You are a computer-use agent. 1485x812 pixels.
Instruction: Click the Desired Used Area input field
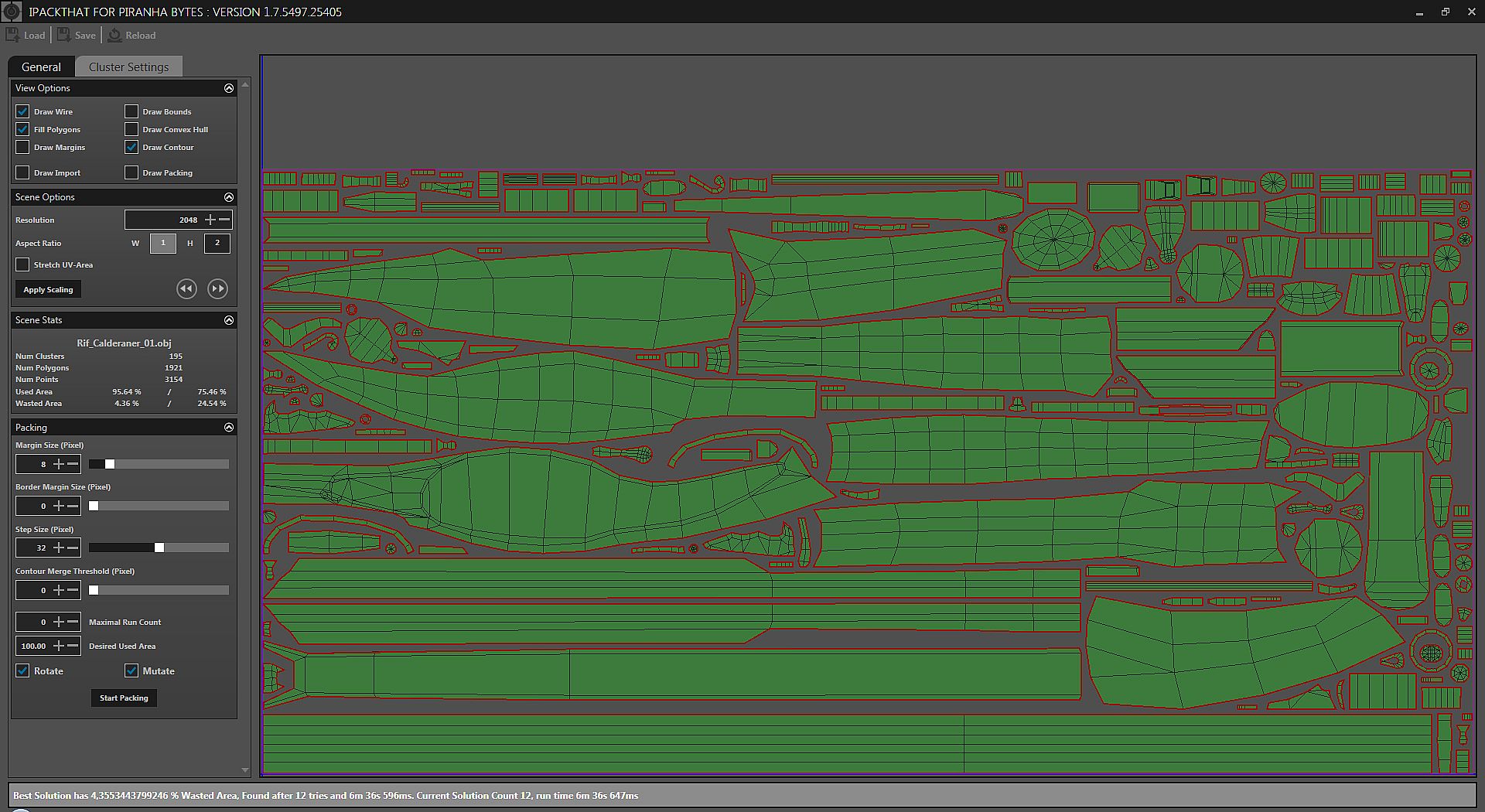tap(33, 646)
